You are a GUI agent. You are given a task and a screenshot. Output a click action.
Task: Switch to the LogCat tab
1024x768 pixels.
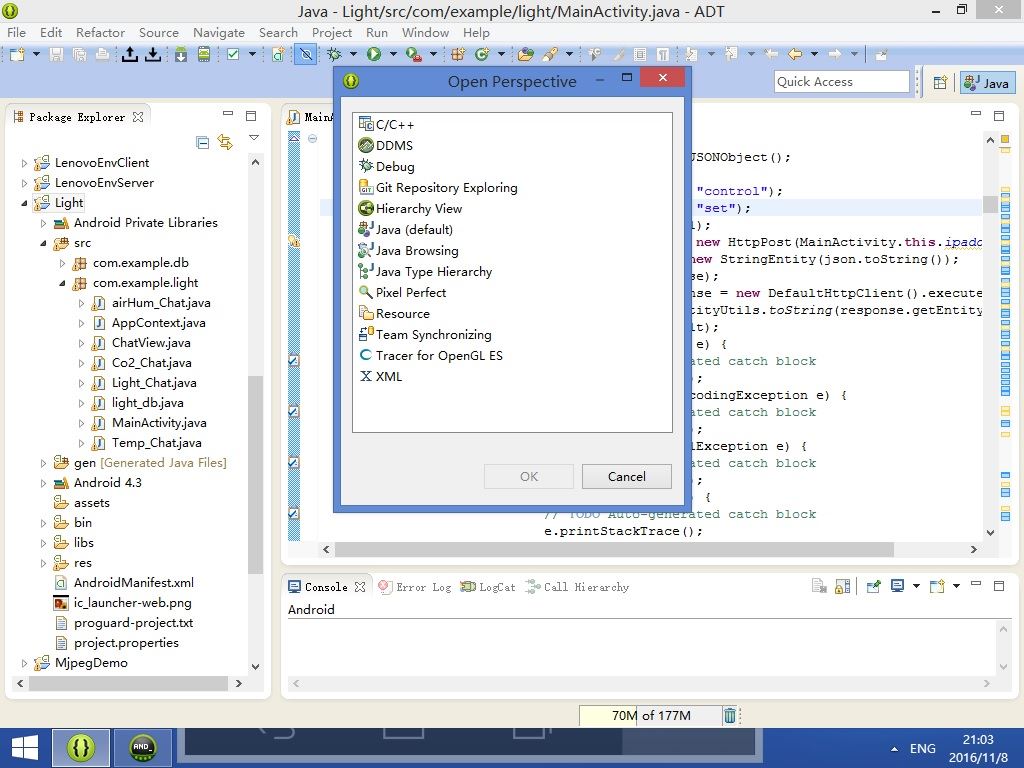(488, 587)
